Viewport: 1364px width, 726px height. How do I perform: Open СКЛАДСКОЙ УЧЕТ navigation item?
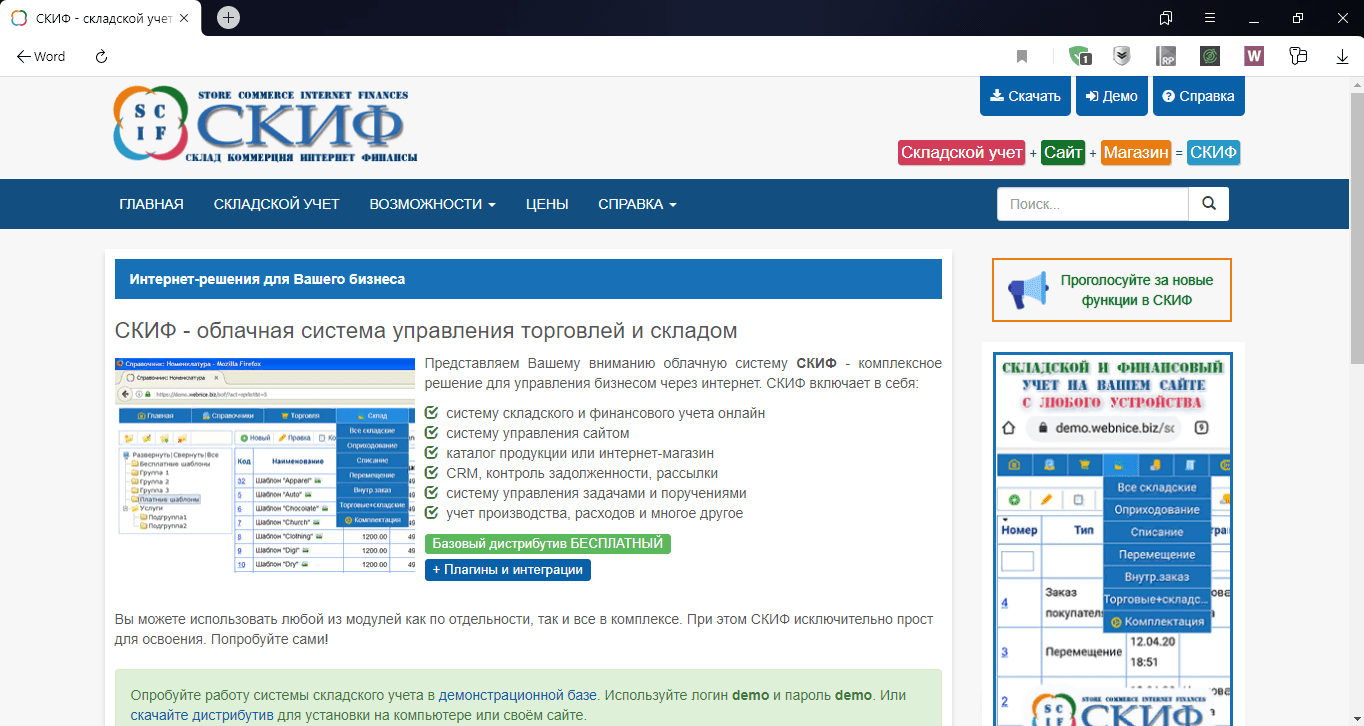point(277,204)
